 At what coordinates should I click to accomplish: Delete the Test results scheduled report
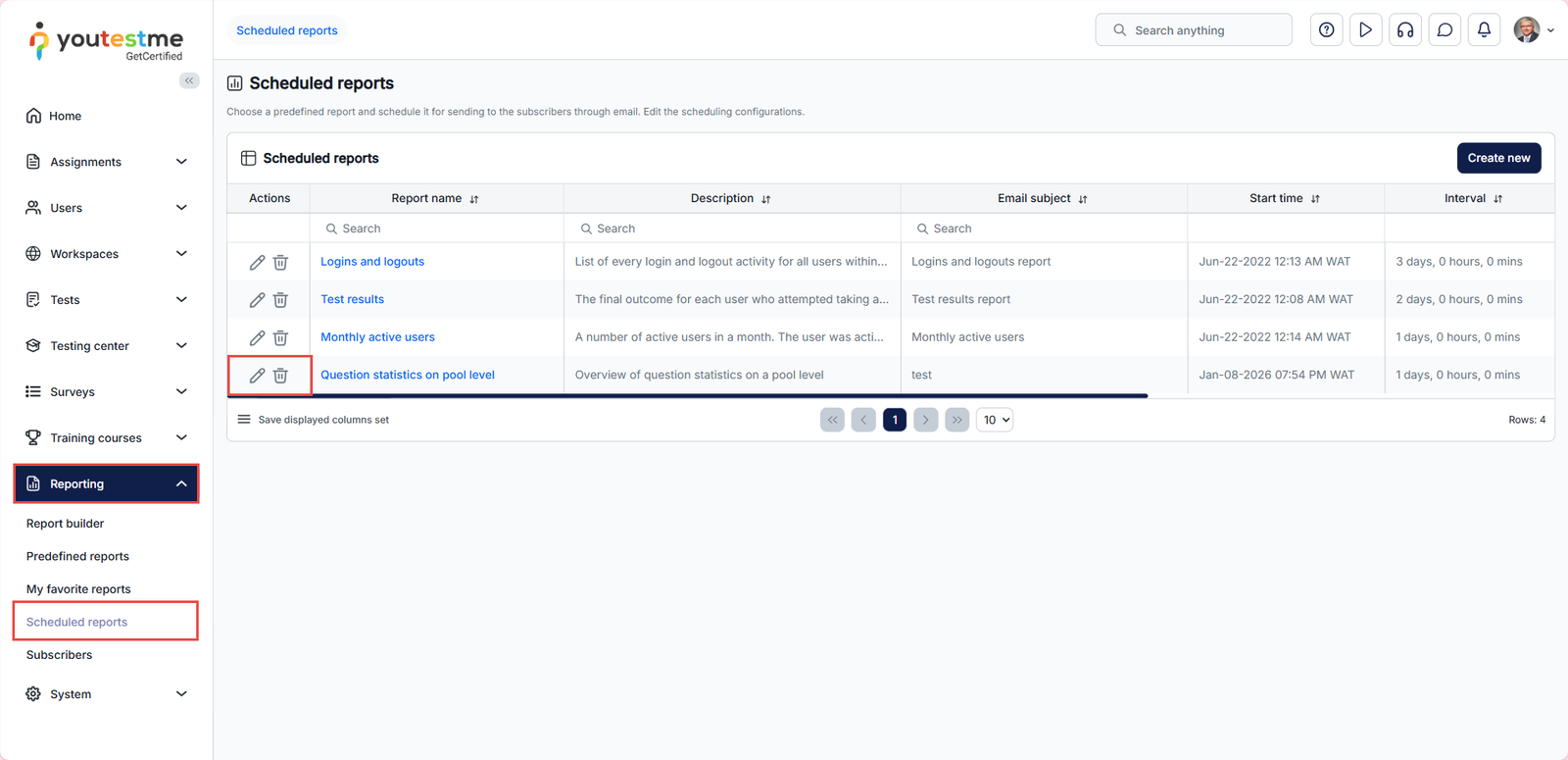pyautogui.click(x=280, y=300)
